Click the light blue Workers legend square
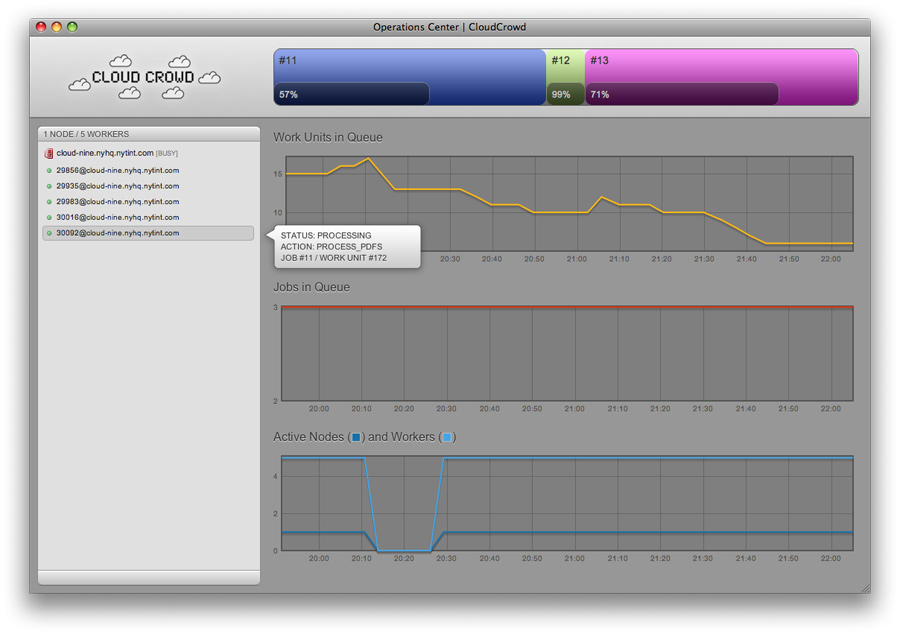900x634 pixels. (446, 437)
